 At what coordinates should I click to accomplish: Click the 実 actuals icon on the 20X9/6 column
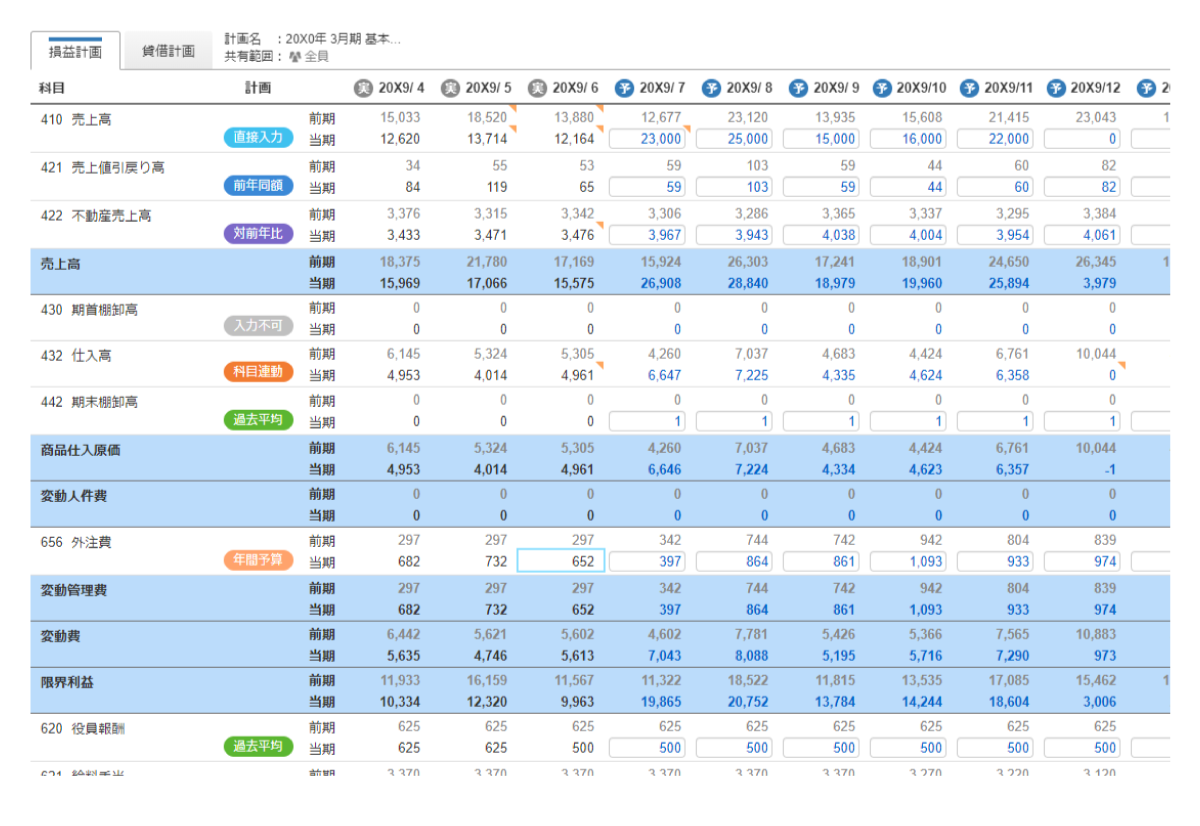537,87
